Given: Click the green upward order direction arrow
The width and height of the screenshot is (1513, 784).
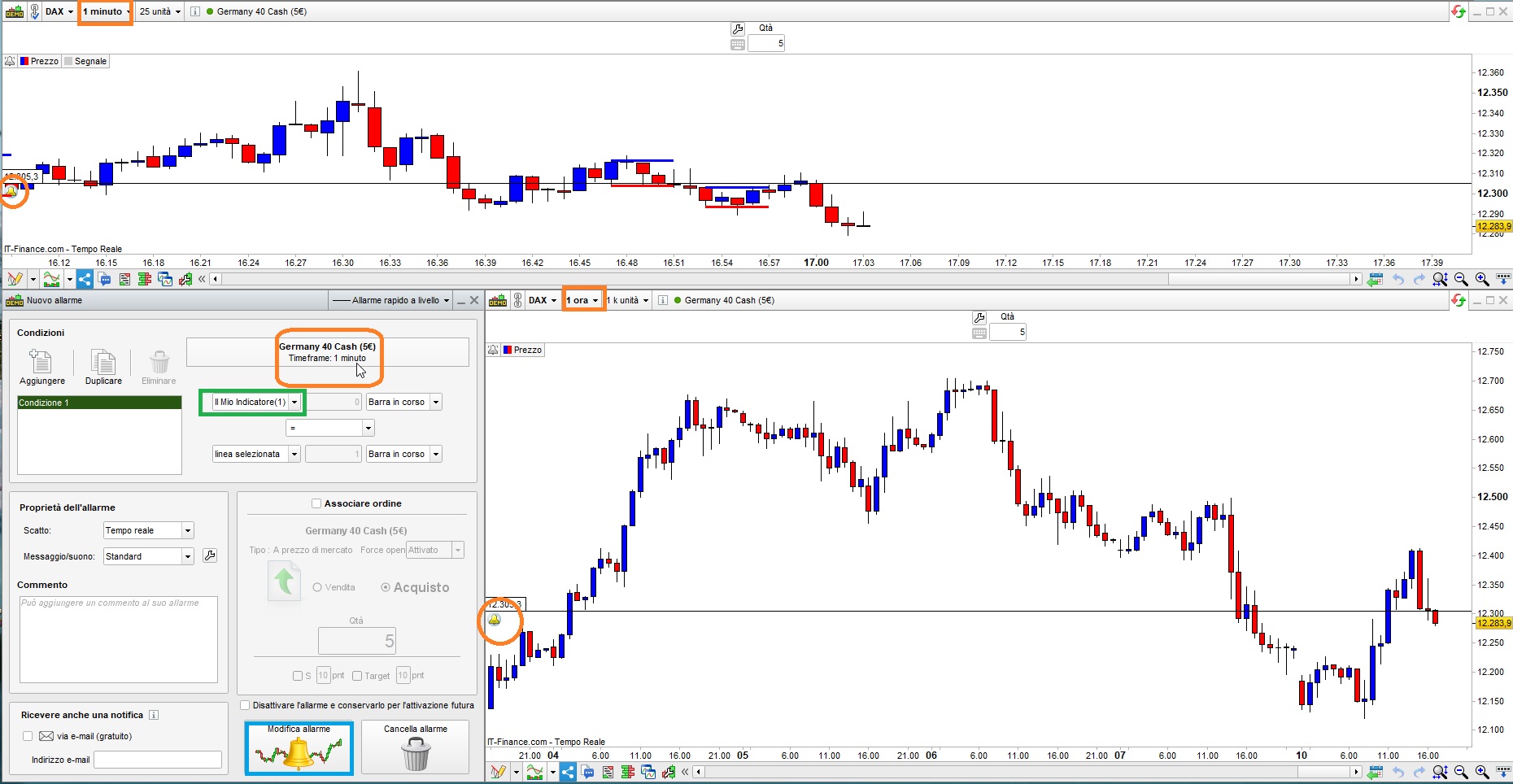Looking at the screenshot, I should click(284, 581).
